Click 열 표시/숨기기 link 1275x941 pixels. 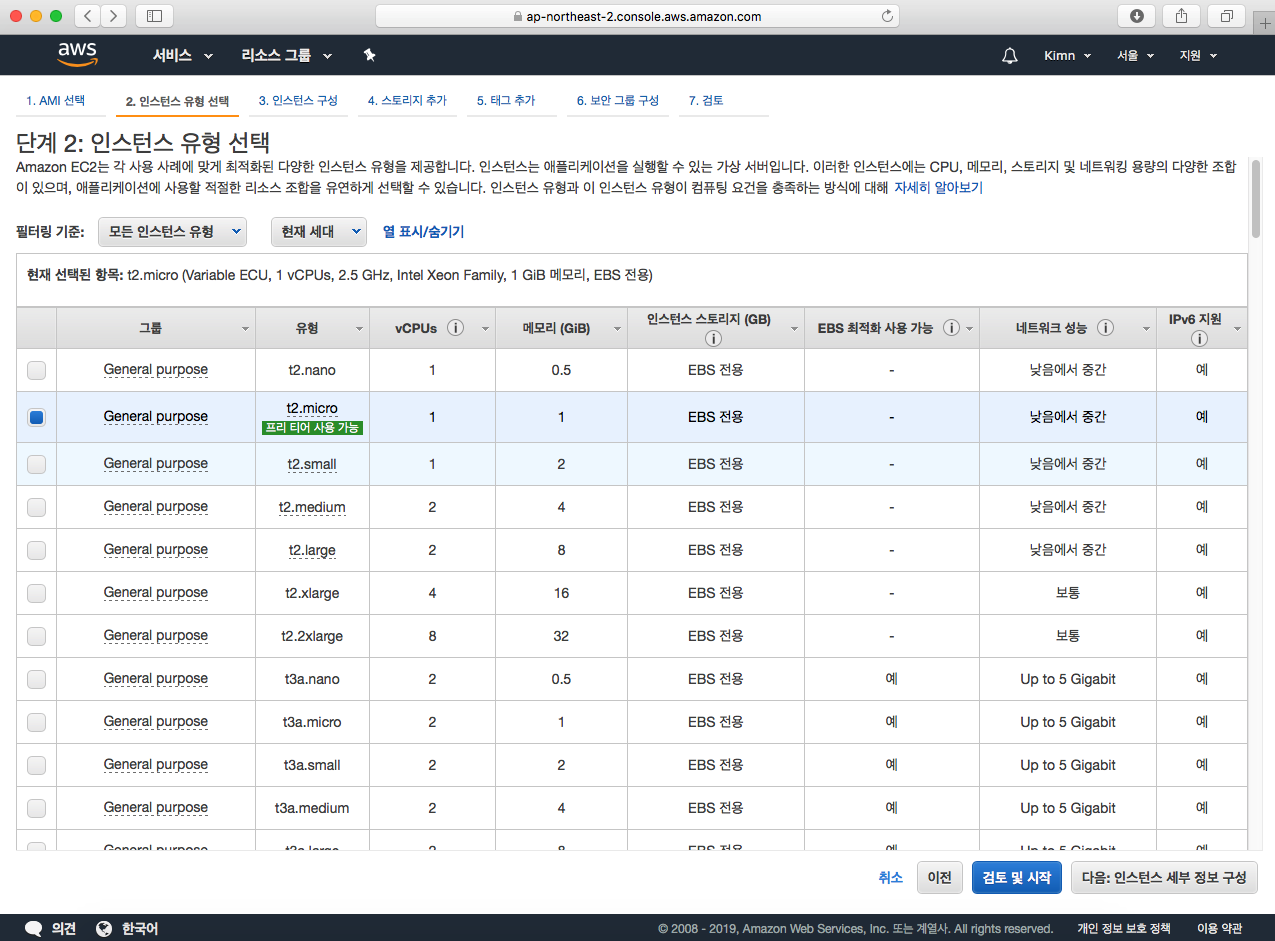click(x=423, y=231)
